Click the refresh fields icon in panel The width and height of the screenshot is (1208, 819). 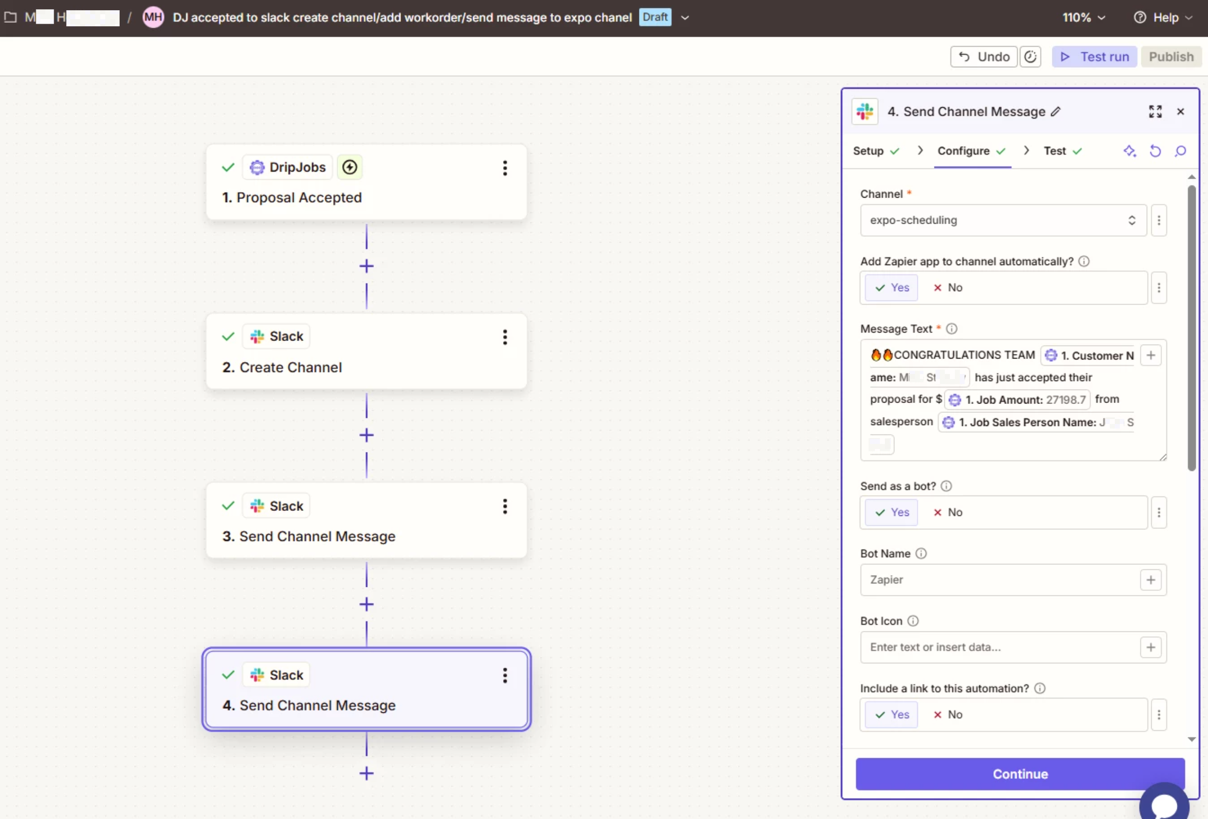click(1155, 151)
